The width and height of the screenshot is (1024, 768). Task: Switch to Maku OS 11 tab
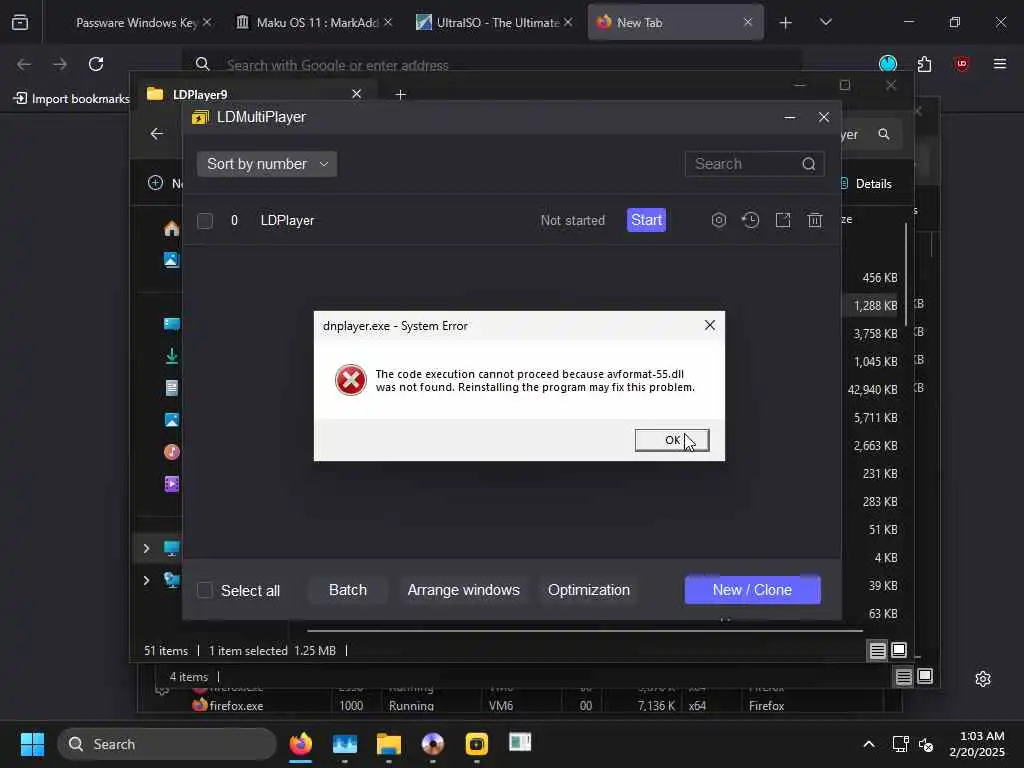pyautogui.click(x=316, y=22)
